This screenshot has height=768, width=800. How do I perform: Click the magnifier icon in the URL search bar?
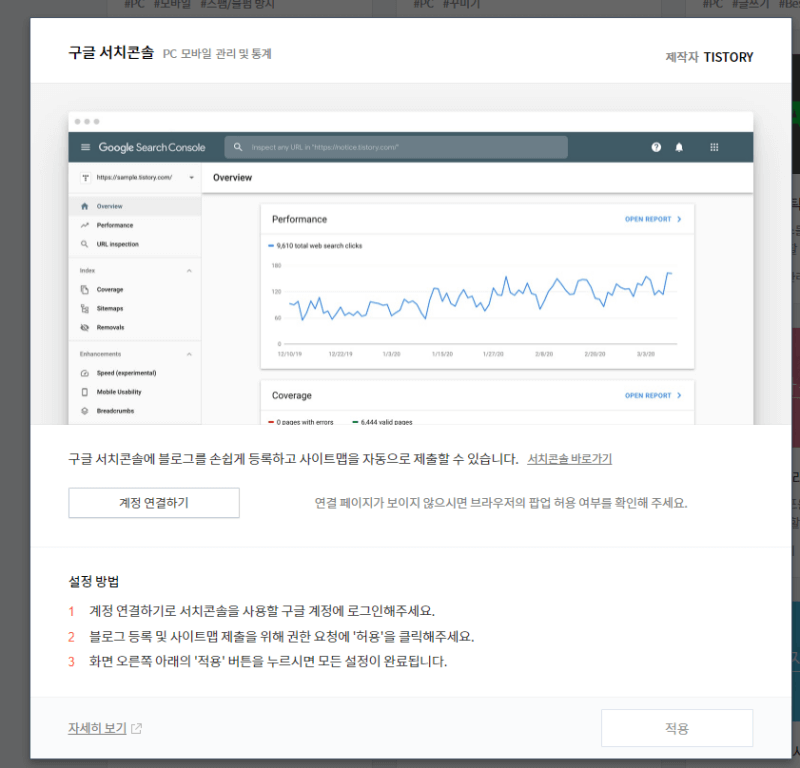238,147
